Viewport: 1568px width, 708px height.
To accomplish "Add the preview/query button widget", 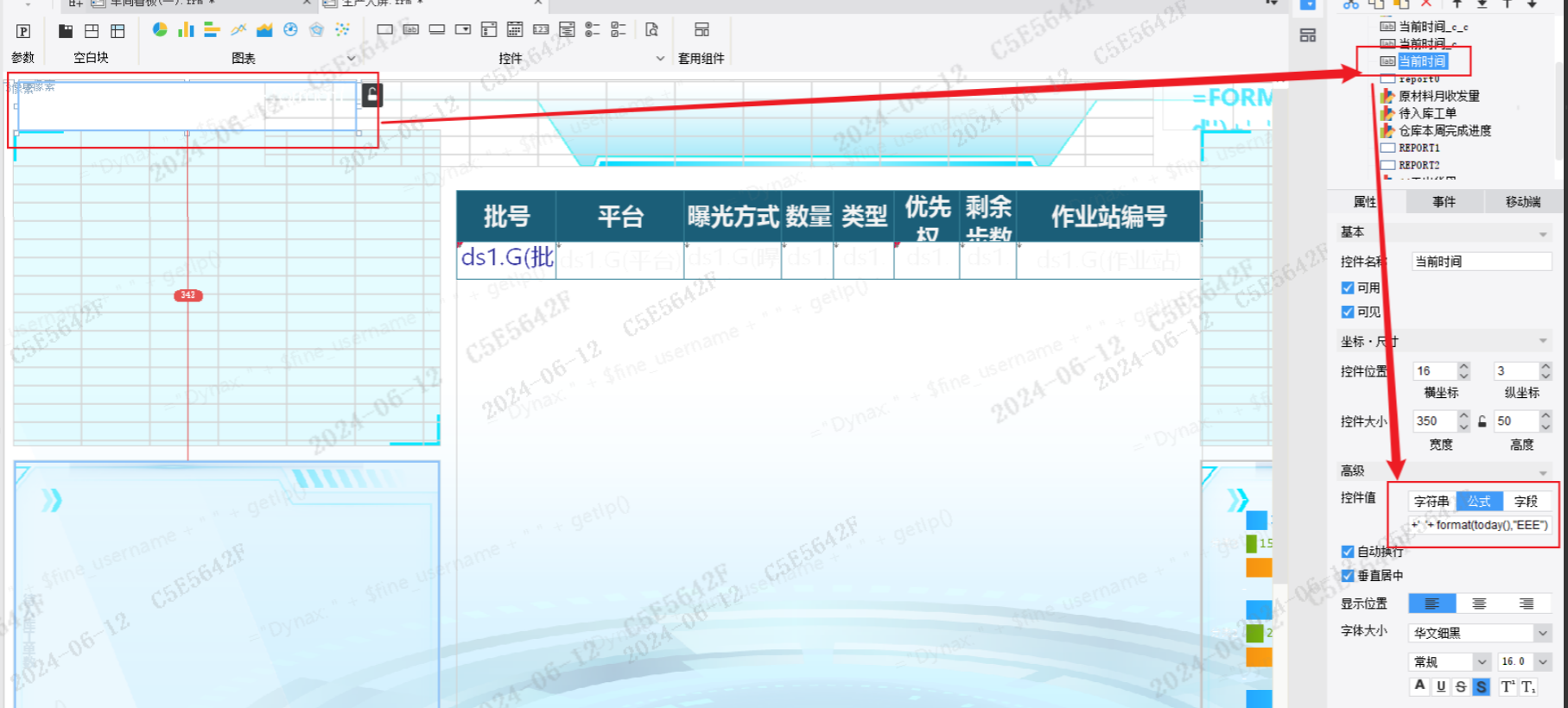I will [652, 30].
